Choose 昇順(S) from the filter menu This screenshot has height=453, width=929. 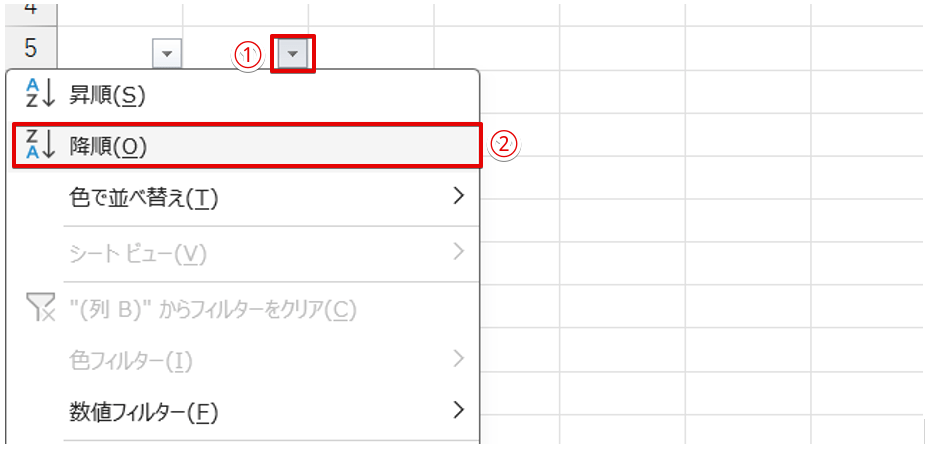tap(108, 95)
